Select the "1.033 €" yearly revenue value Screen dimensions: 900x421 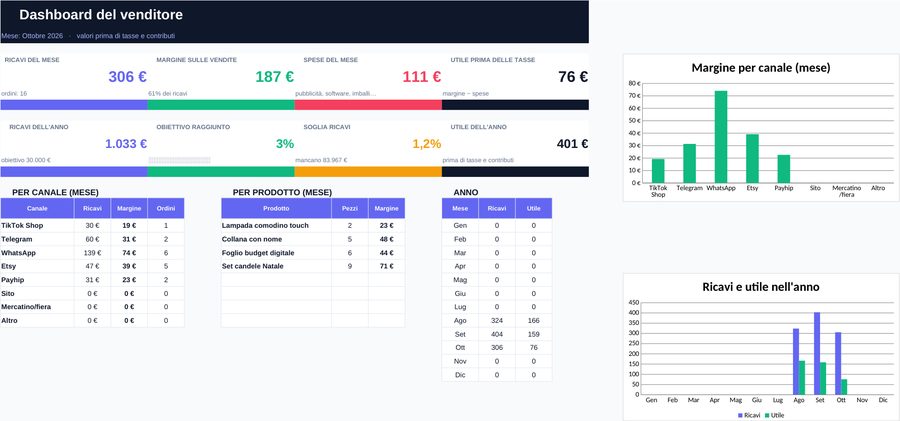(x=126, y=144)
